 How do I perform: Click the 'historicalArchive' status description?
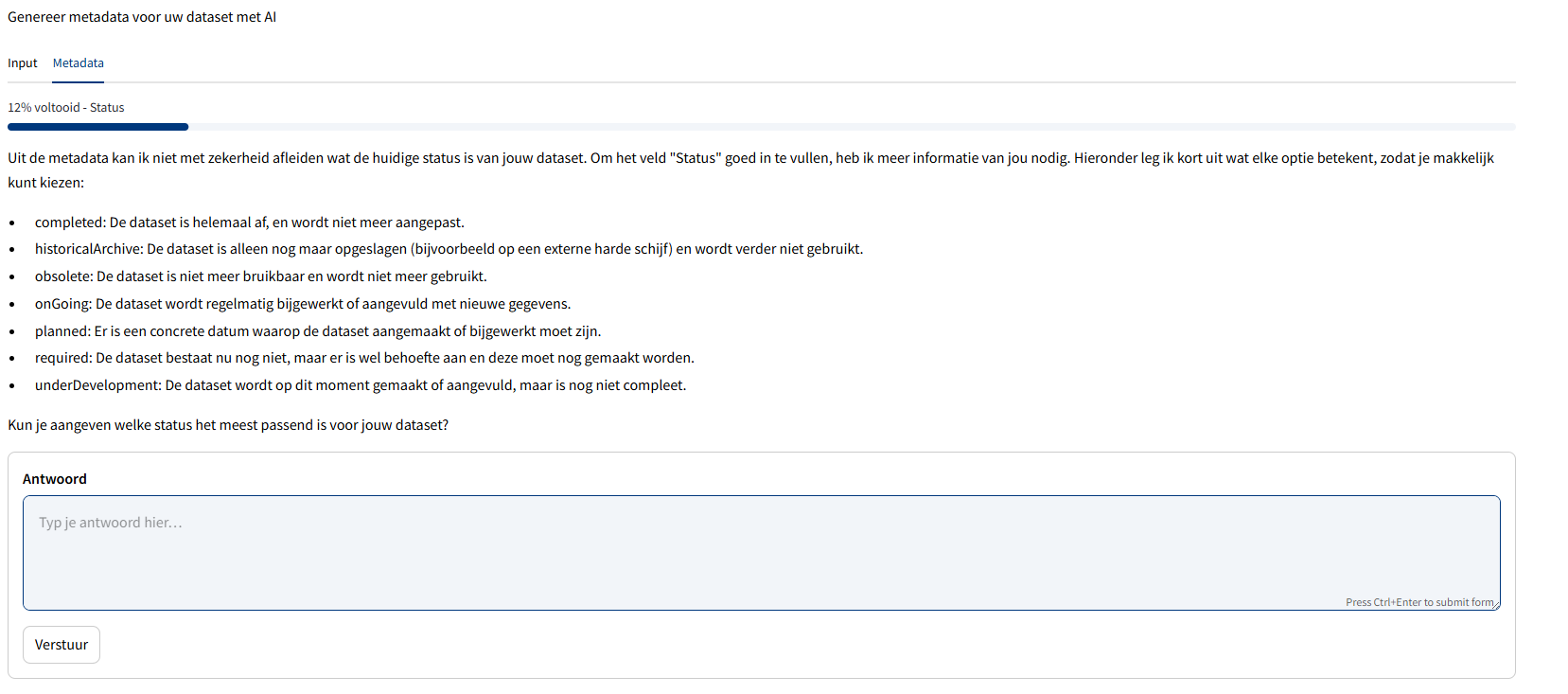coord(449,249)
